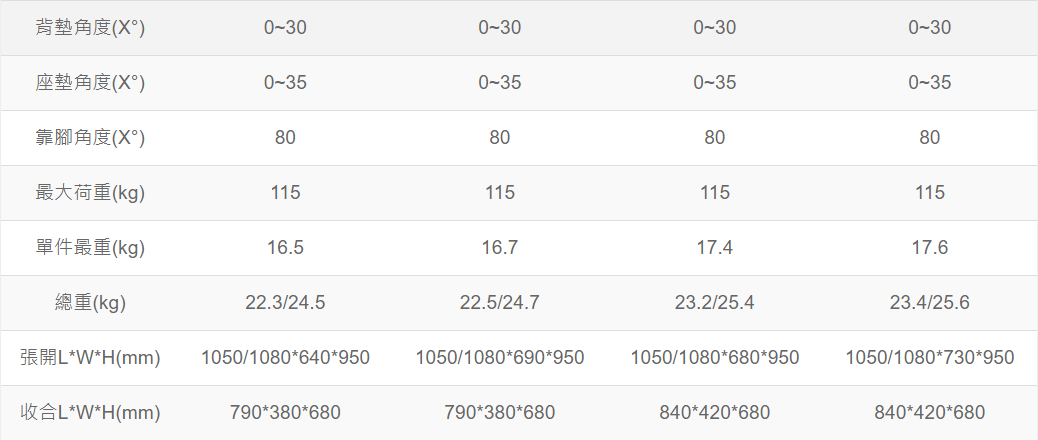Click the 22.3/24.5 total weight cell
Viewport: 1038px width, 440px height.
click(x=285, y=303)
